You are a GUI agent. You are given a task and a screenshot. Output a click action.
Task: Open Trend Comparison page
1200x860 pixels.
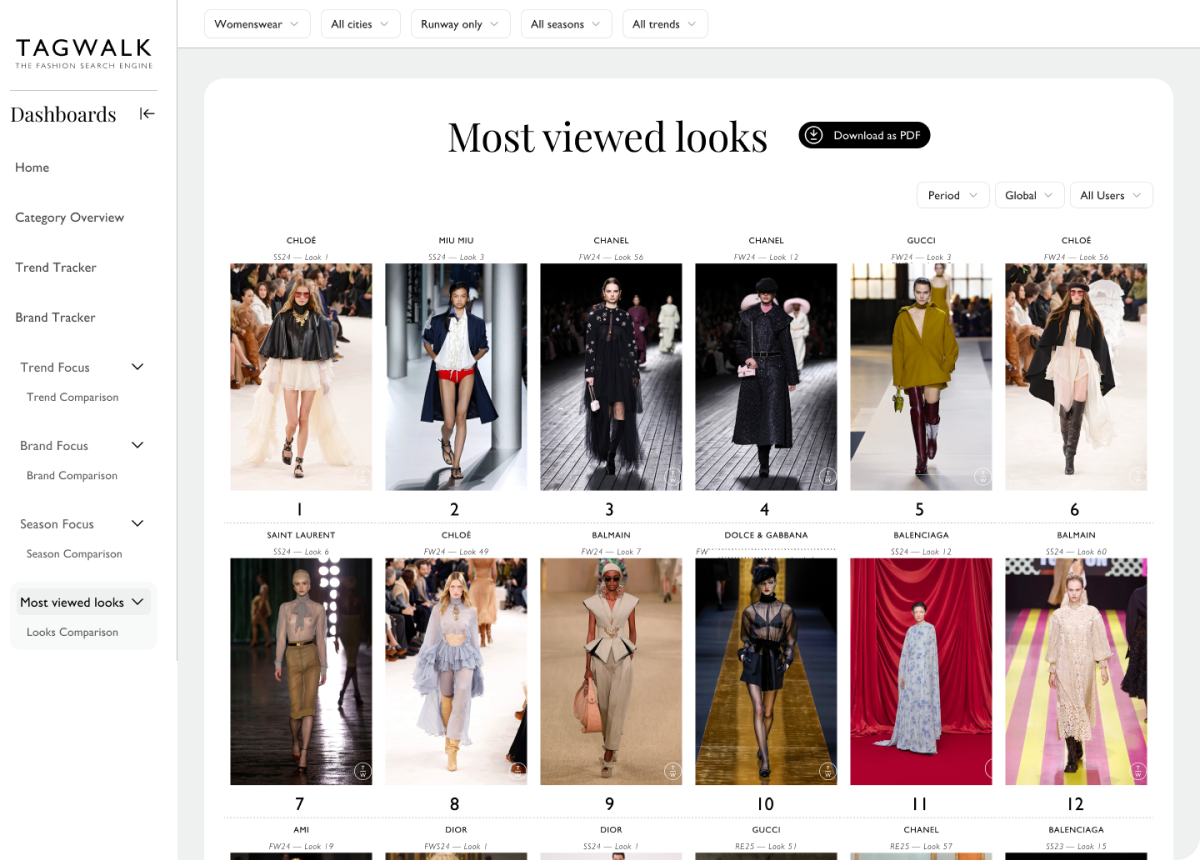(73, 397)
